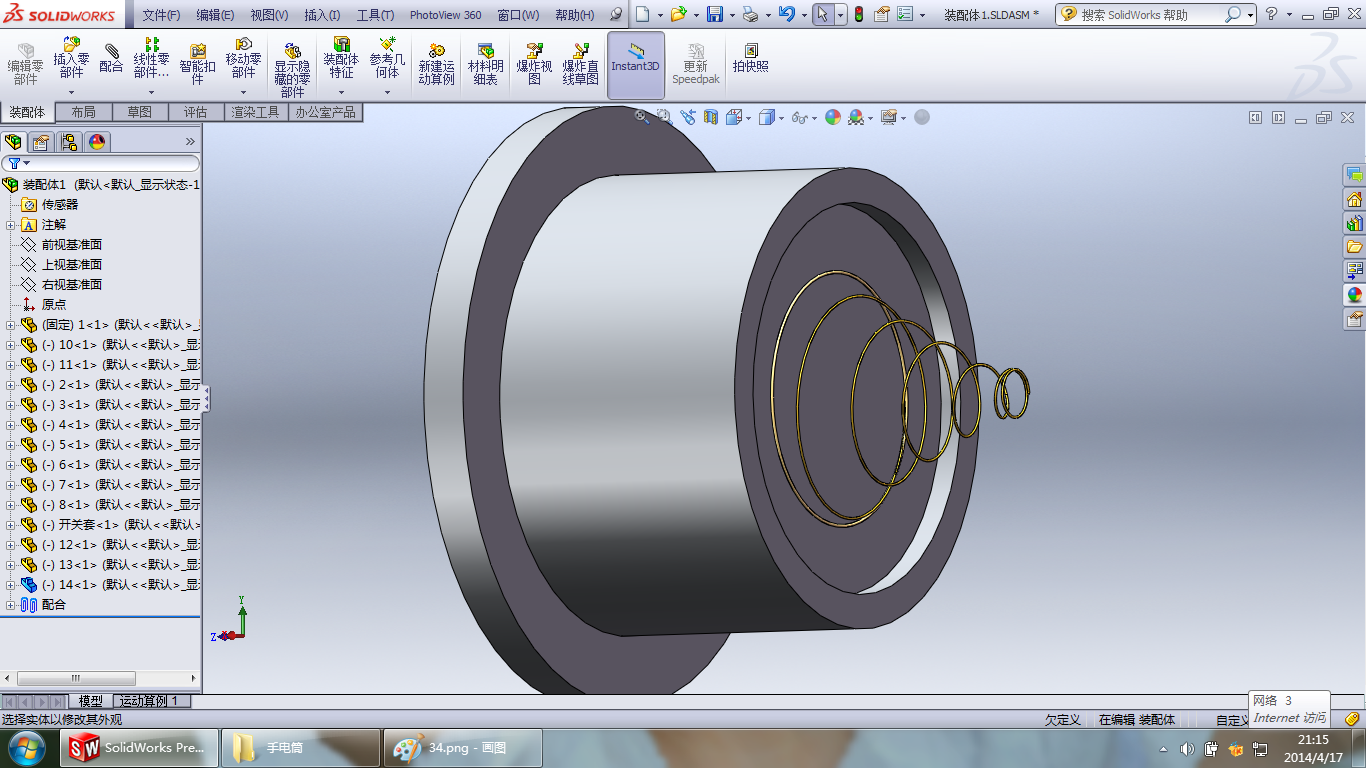Open the 文件(F) menu
This screenshot has width=1366, height=768.
point(161,15)
